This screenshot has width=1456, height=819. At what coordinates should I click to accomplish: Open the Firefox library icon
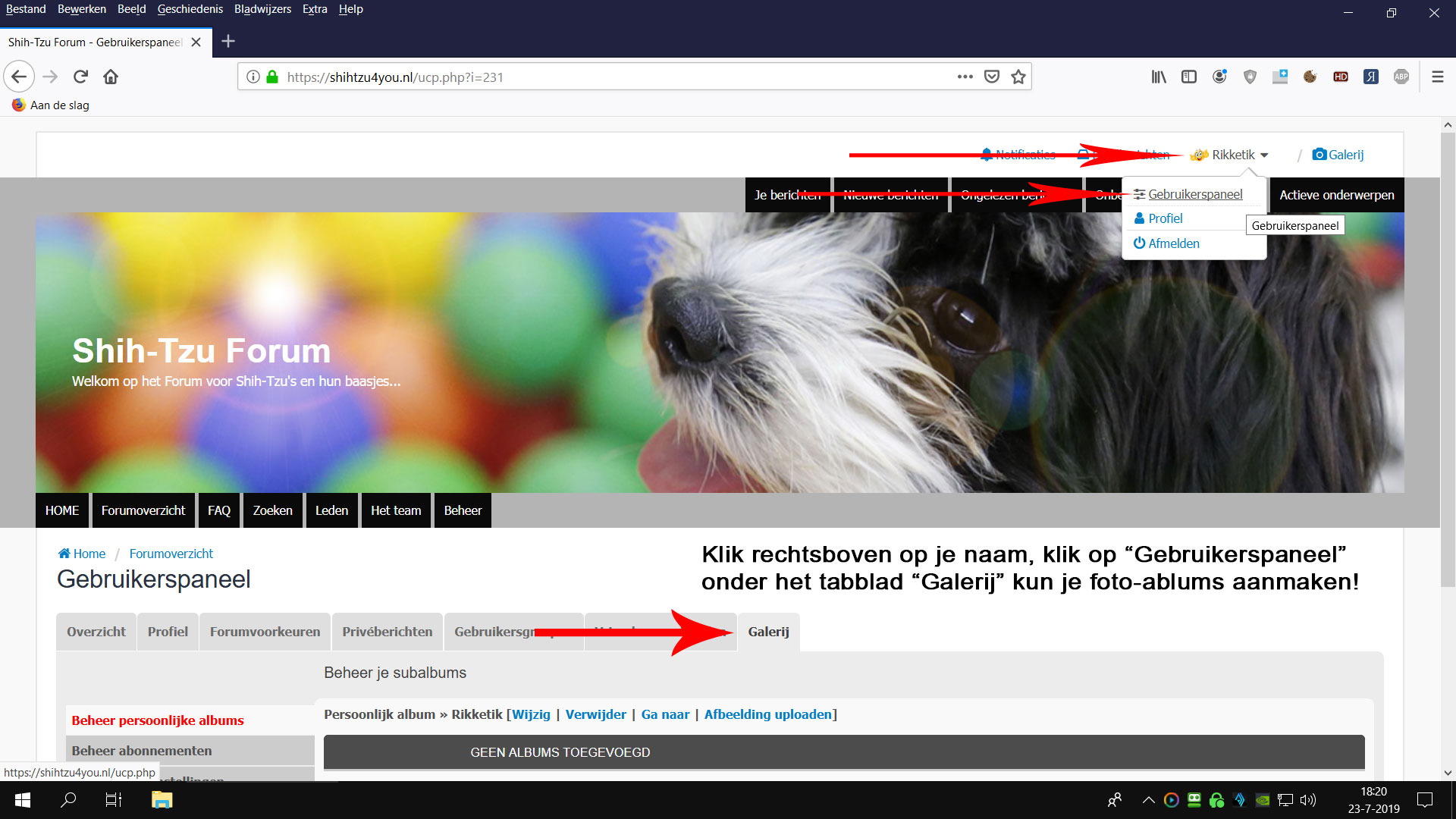(x=1159, y=77)
